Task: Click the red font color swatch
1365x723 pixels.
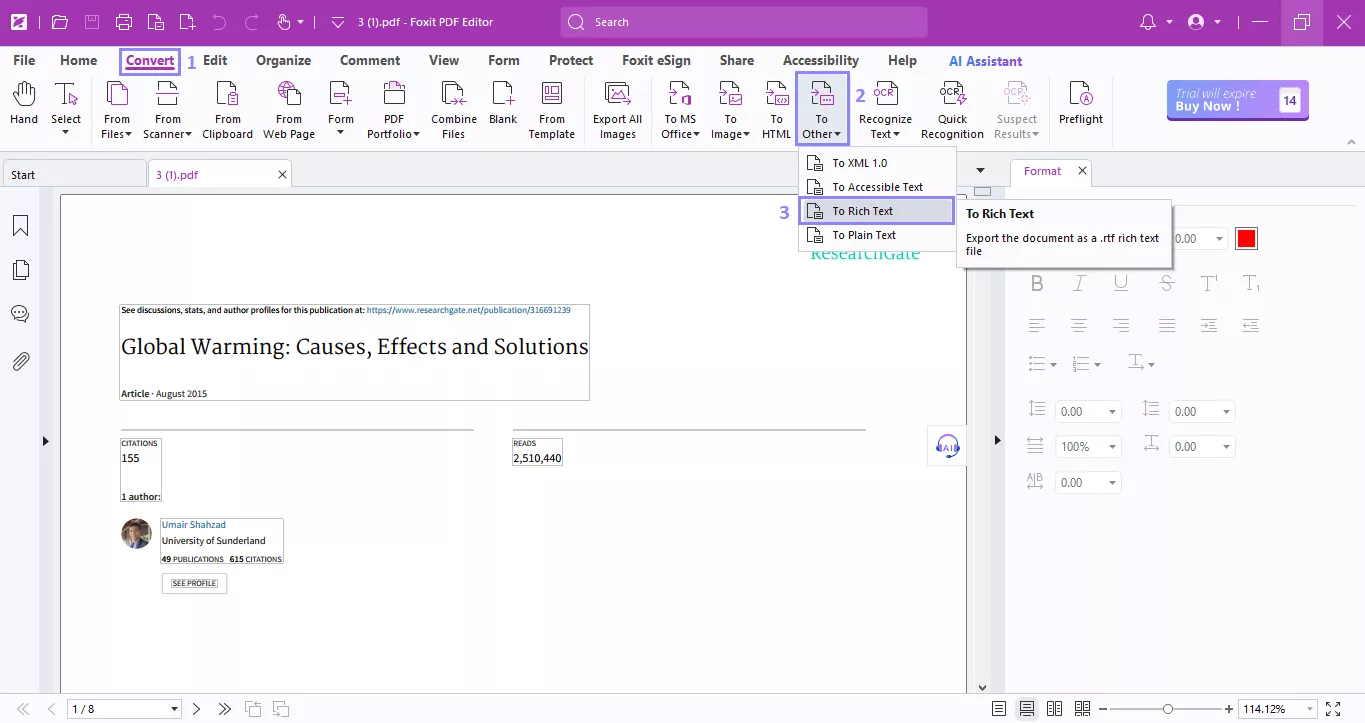Action: click(1246, 239)
